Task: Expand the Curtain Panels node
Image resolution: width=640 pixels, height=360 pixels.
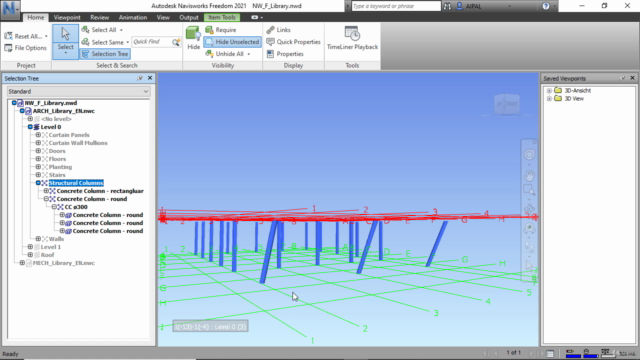Action: pos(38,135)
